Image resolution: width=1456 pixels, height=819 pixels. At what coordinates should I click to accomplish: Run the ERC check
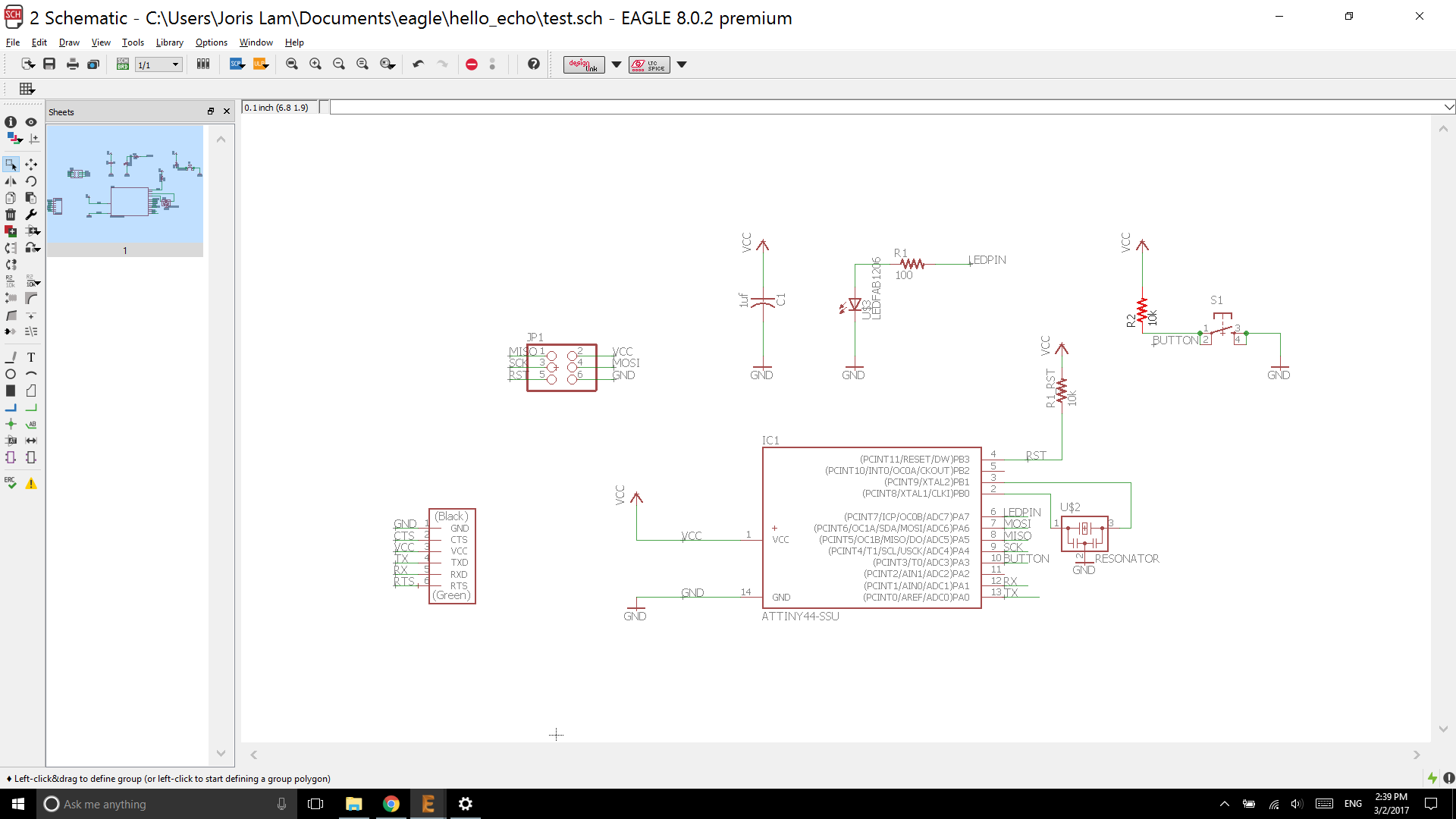click(11, 483)
